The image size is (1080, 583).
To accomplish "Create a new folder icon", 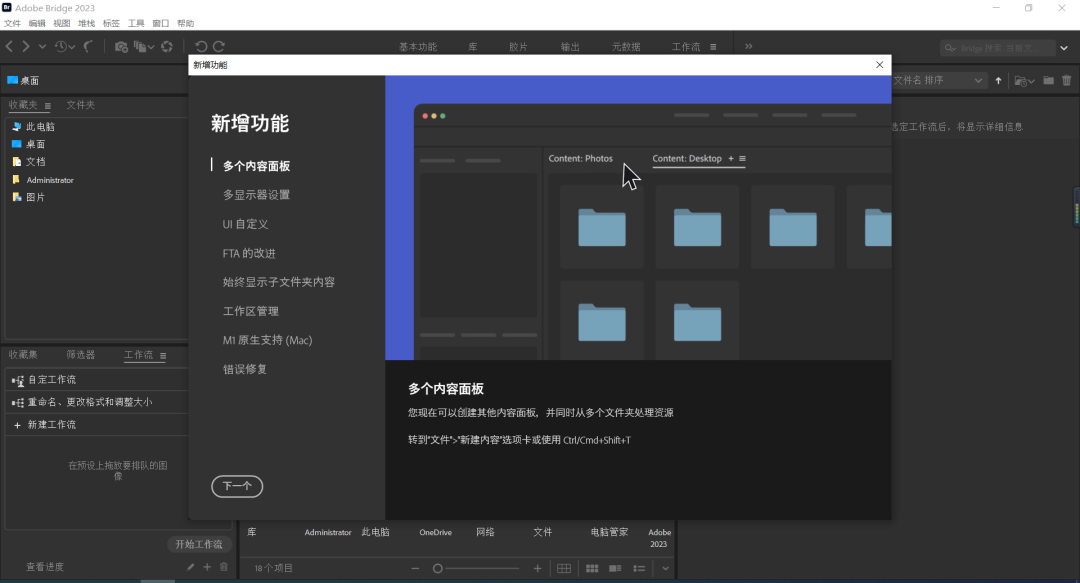I will (1048, 81).
